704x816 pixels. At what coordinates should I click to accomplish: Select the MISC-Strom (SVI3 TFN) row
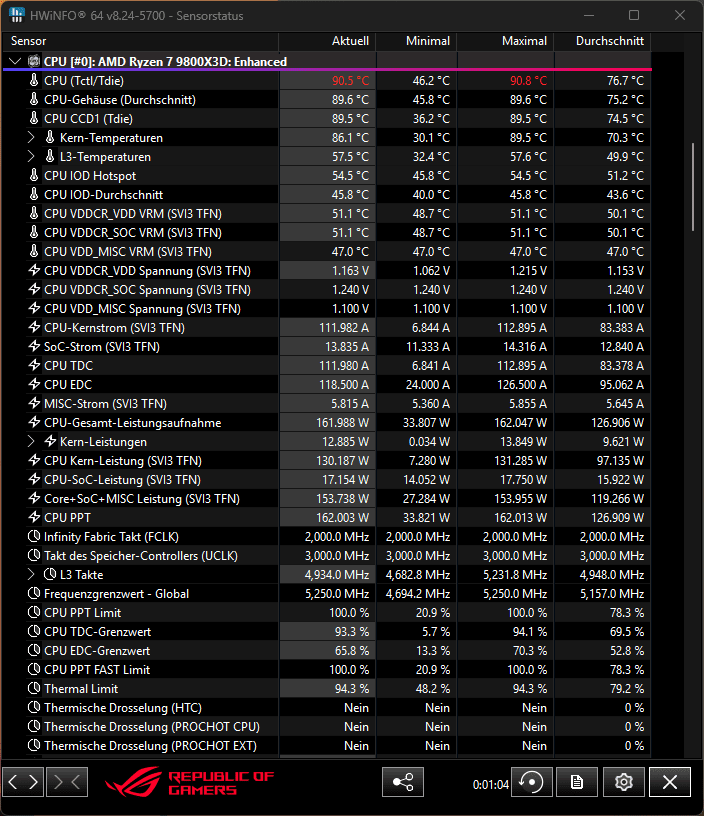pyautogui.click(x=327, y=403)
